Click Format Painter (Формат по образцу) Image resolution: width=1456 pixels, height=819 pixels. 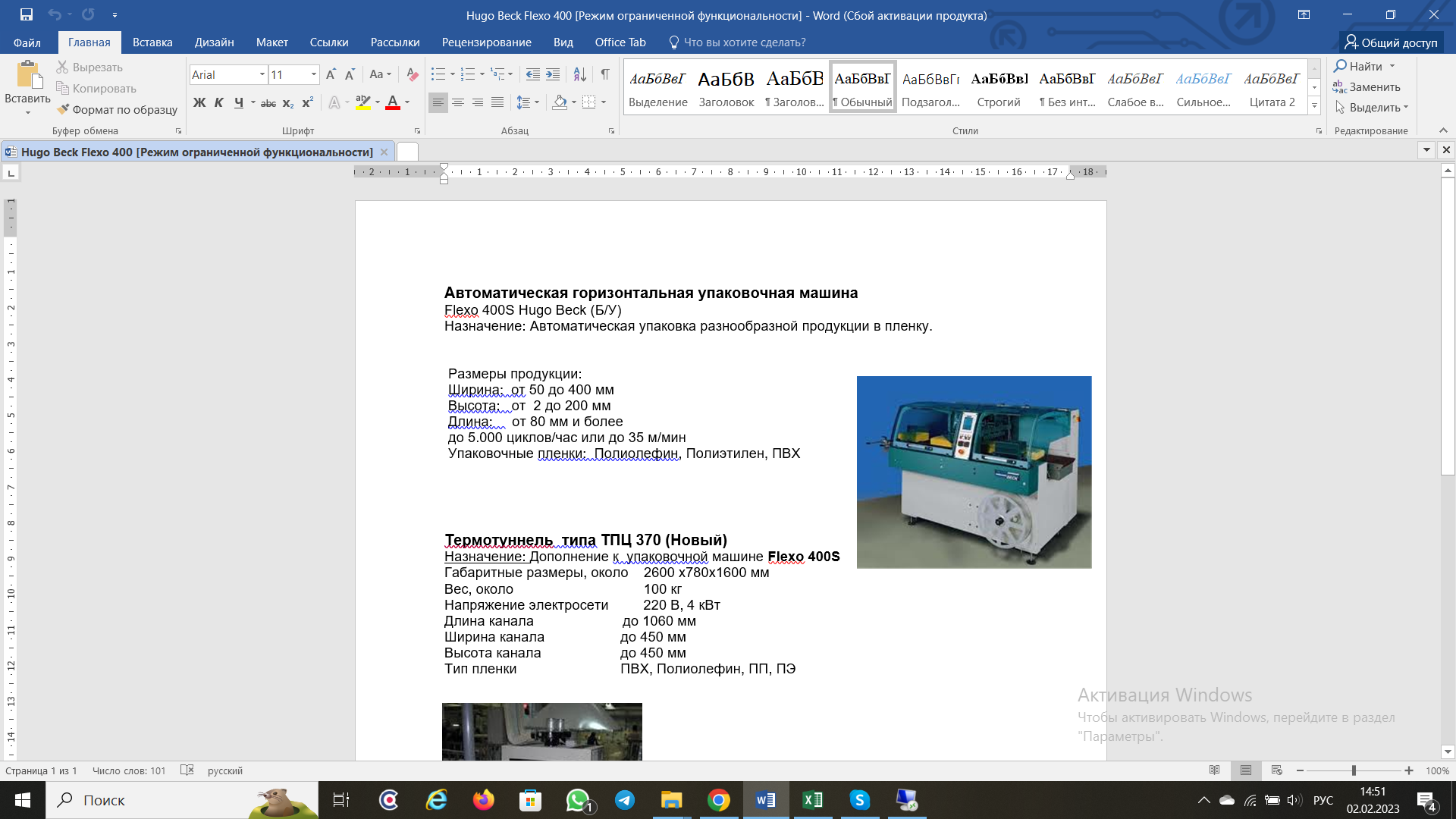click(x=117, y=110)
